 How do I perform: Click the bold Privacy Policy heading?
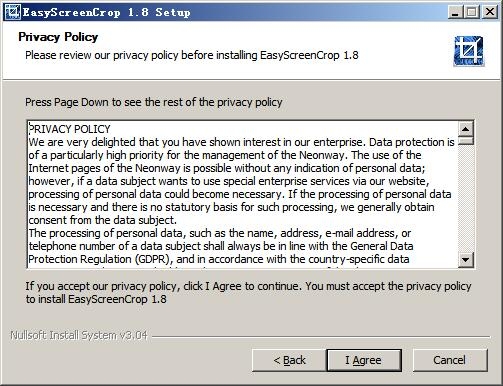pyautogui.click(x=58, y=37)
